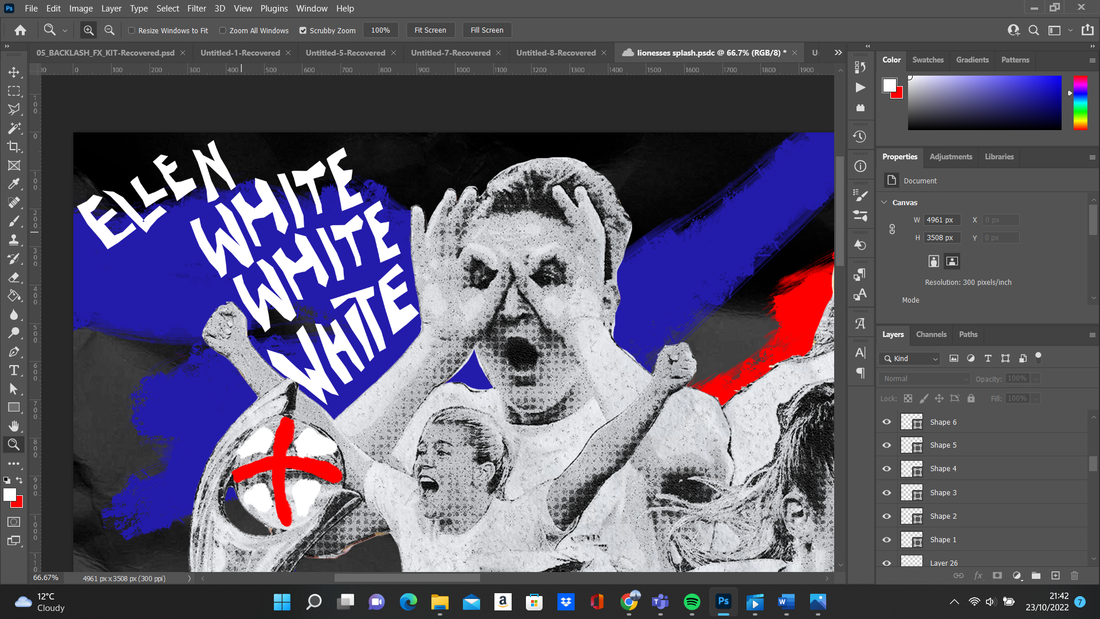Viewport: 1100px width, 619px height.
Task: Select the Pen tool
Action: 14,352
